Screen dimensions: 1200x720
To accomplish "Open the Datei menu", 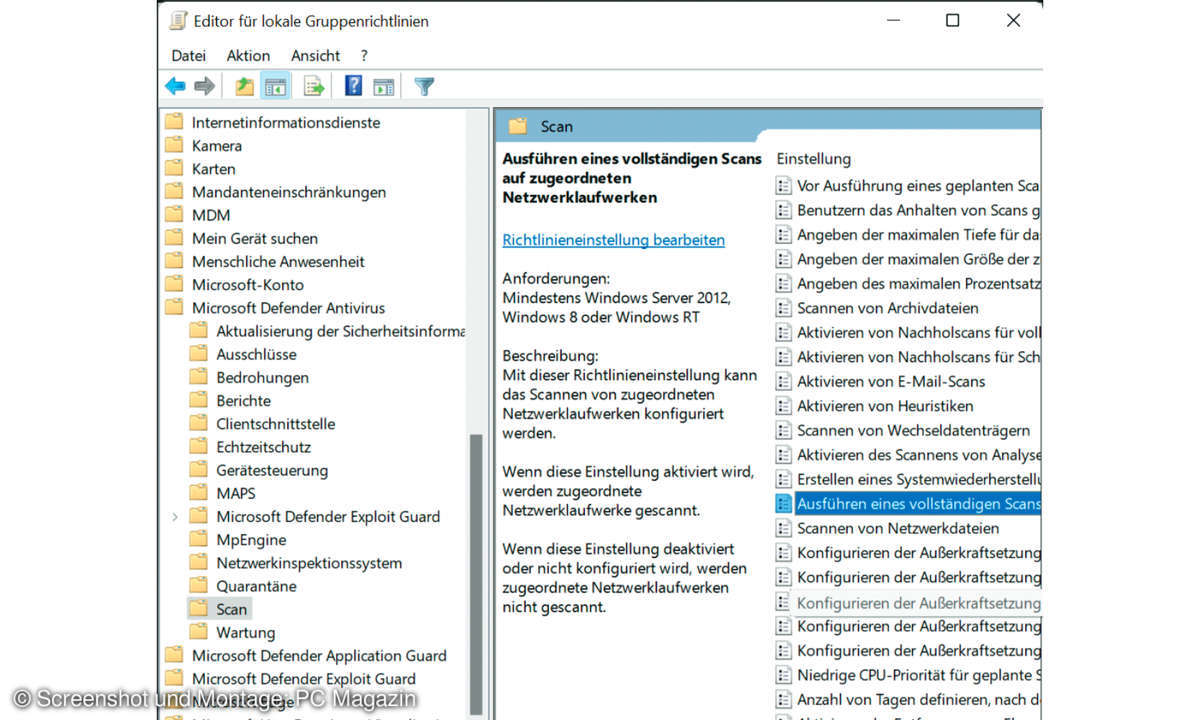I will 189,56.
